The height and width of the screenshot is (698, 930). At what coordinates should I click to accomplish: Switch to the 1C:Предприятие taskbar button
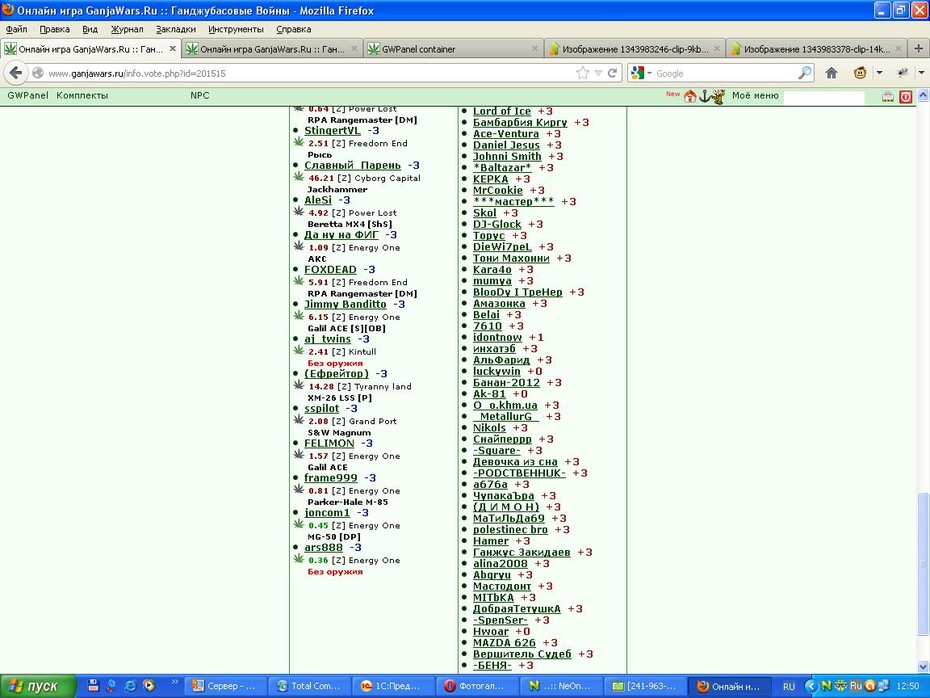[394, 686]
